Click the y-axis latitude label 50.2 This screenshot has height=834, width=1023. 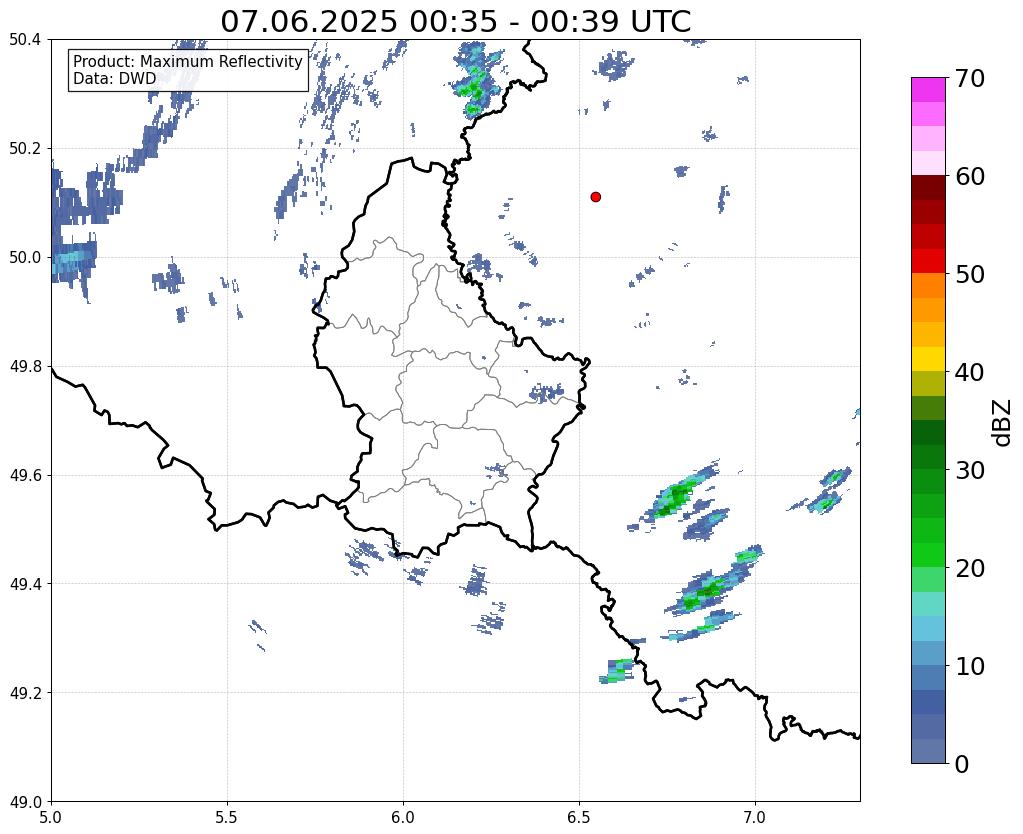25,148
